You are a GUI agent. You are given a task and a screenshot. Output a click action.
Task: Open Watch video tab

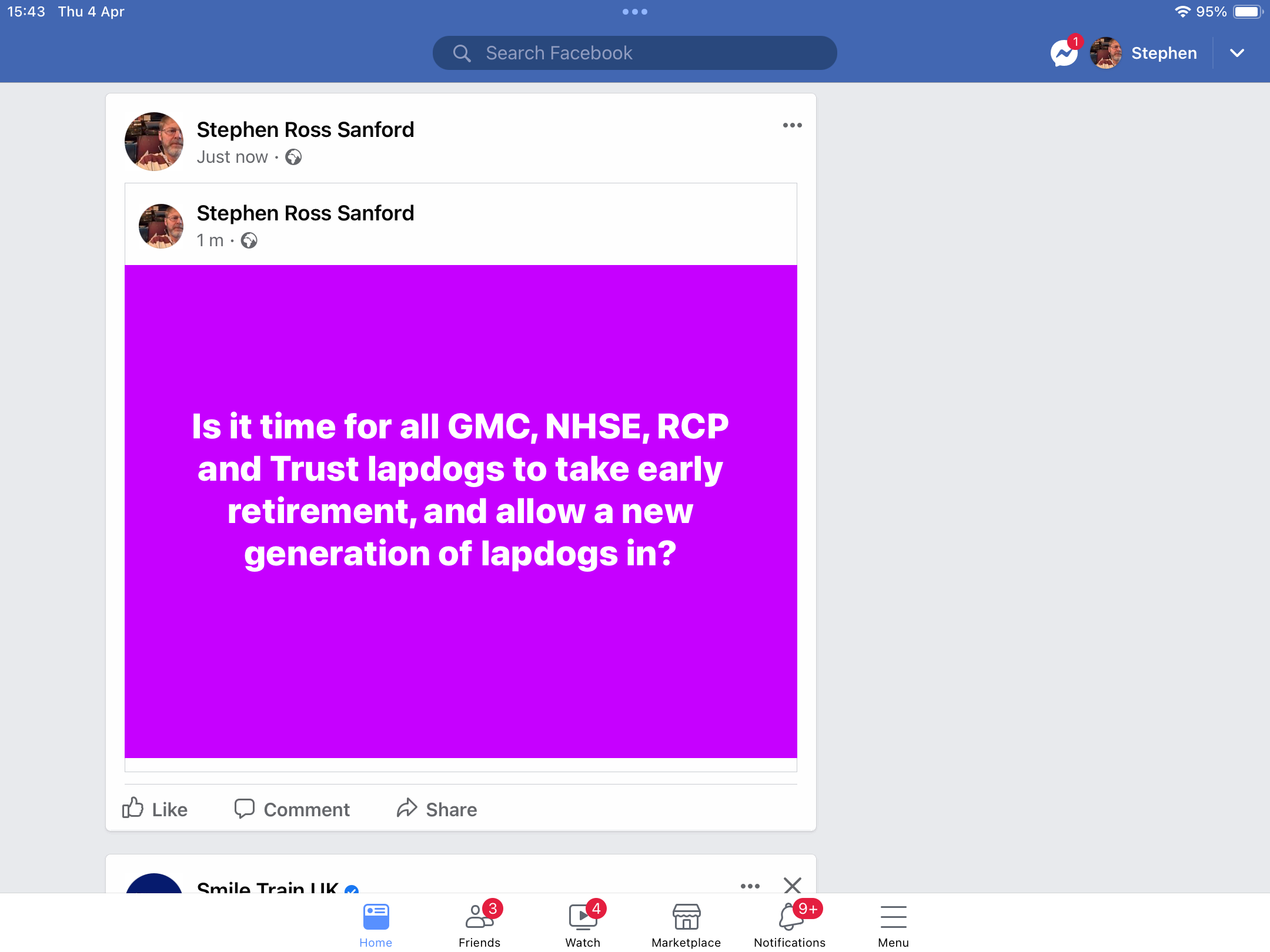pyautogui.click(x=583, y=924)
